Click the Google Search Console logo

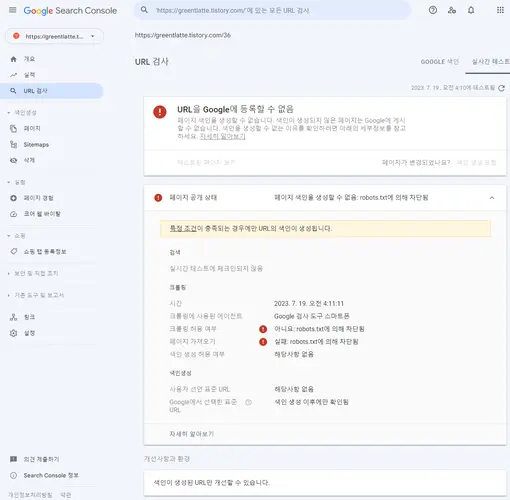coord(70,11)
